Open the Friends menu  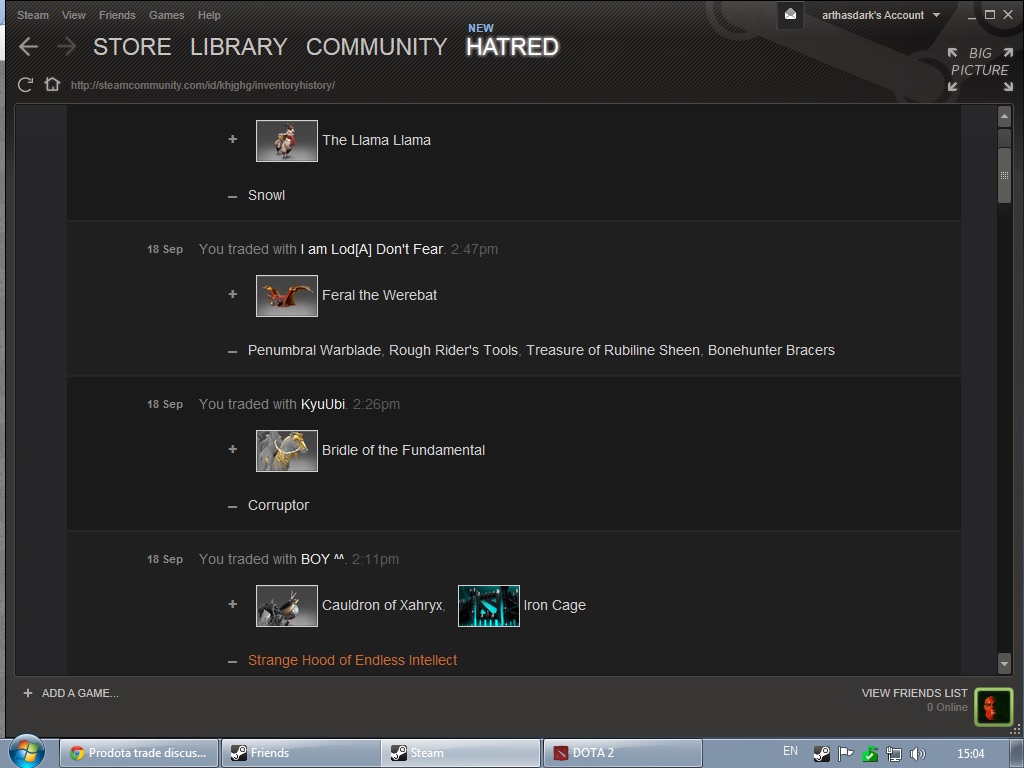pyautogui.click(x=118, y=15)
